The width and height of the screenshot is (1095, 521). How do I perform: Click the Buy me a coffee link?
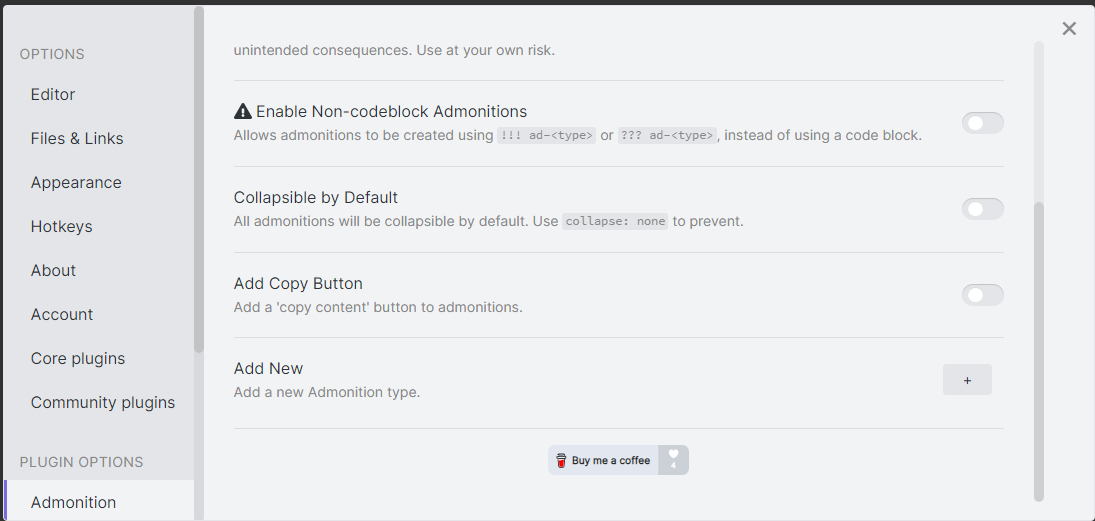(610, 461)
